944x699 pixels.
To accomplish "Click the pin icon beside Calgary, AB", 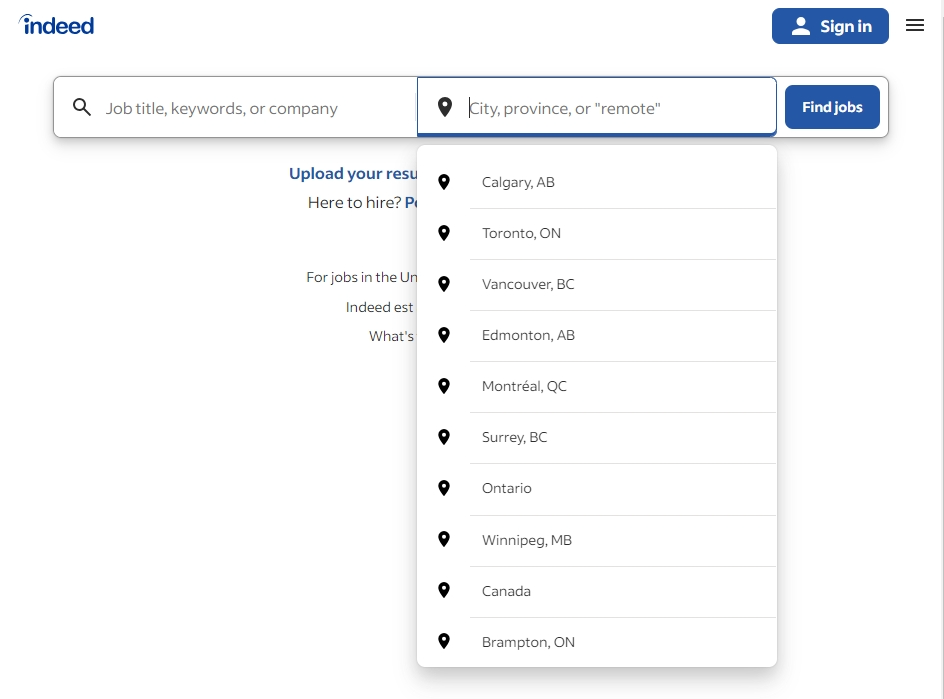I will tap(445, 182).
